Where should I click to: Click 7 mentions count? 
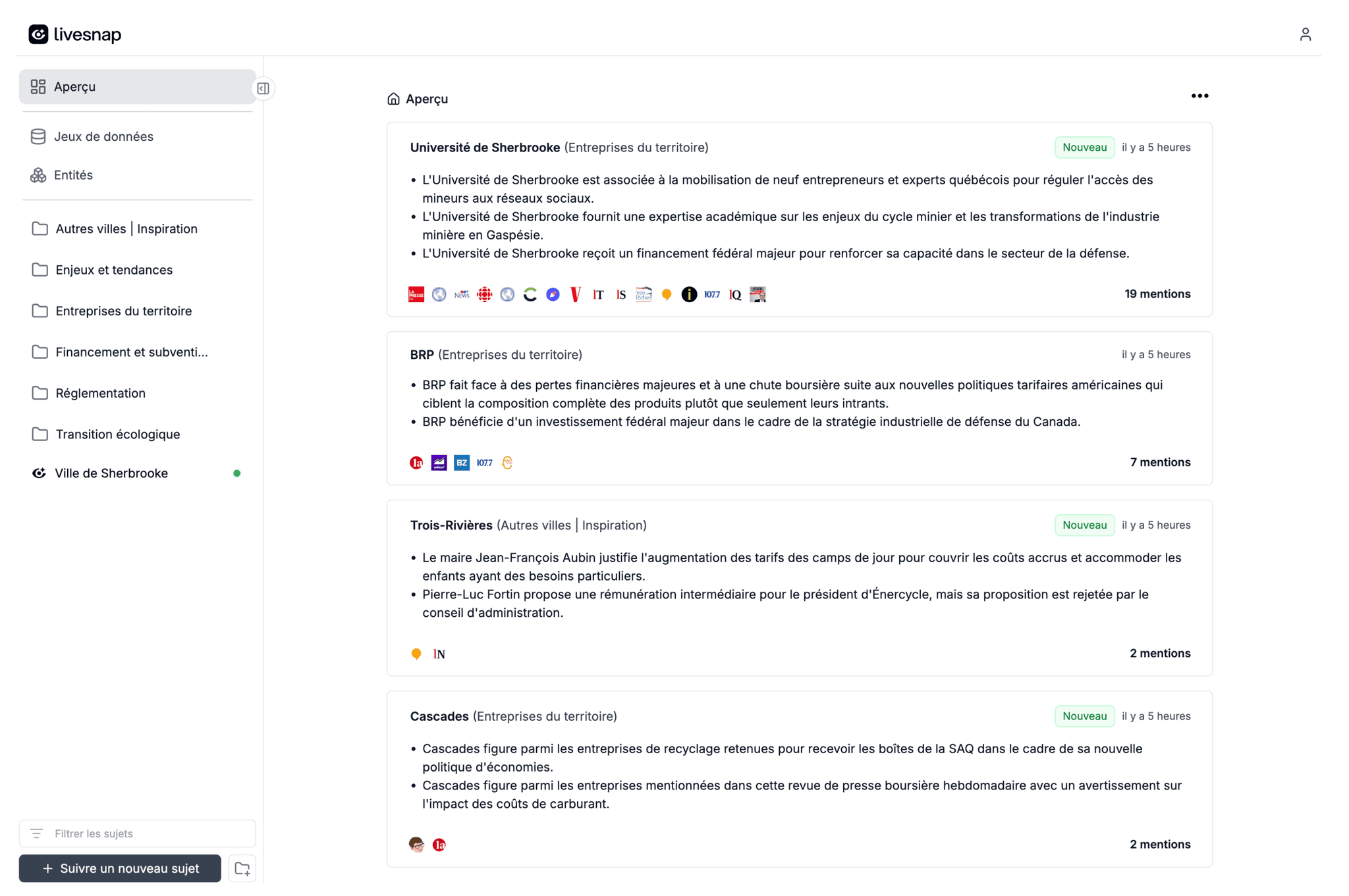click(x=1160, y=462)
